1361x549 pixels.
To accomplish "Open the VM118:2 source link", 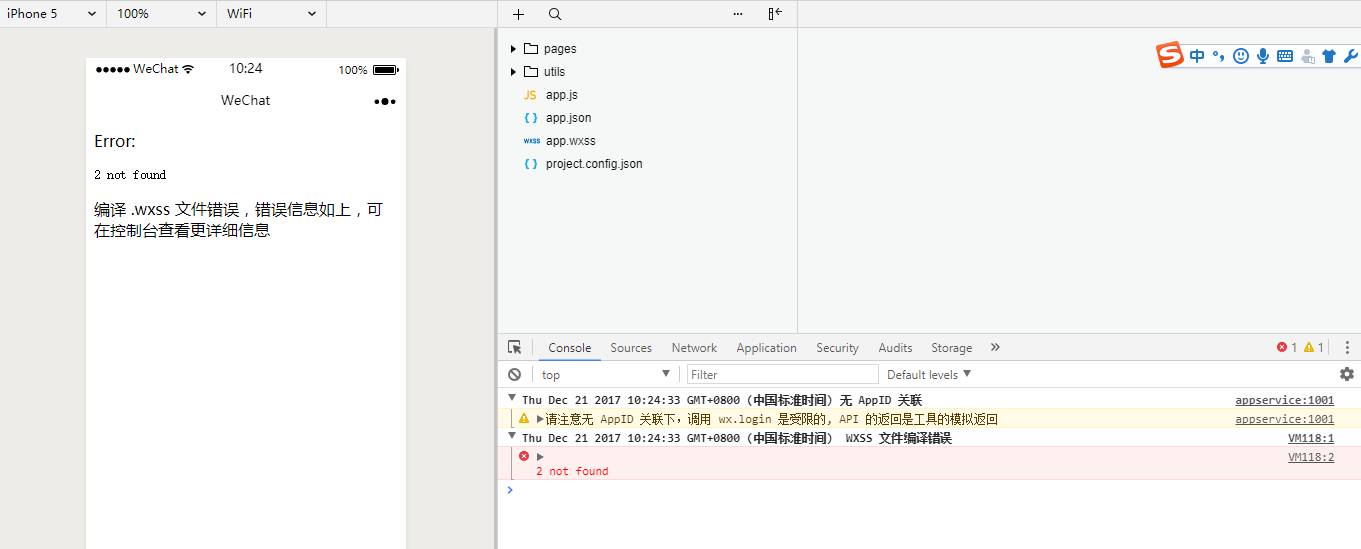I will pos(1310,457).
